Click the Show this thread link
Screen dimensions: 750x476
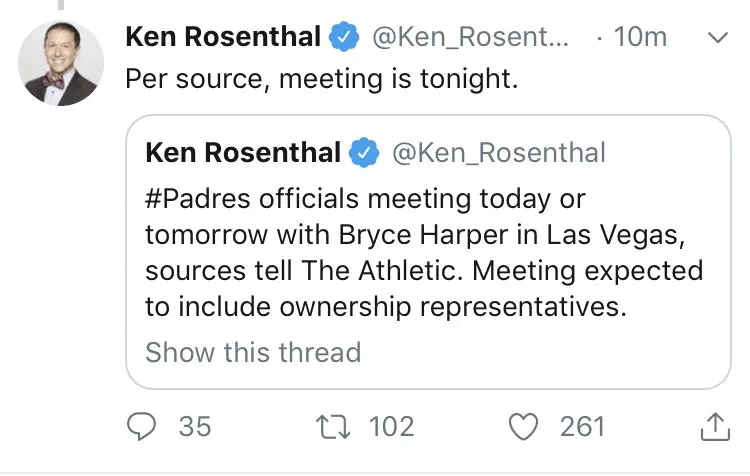(x=252, y=352)
